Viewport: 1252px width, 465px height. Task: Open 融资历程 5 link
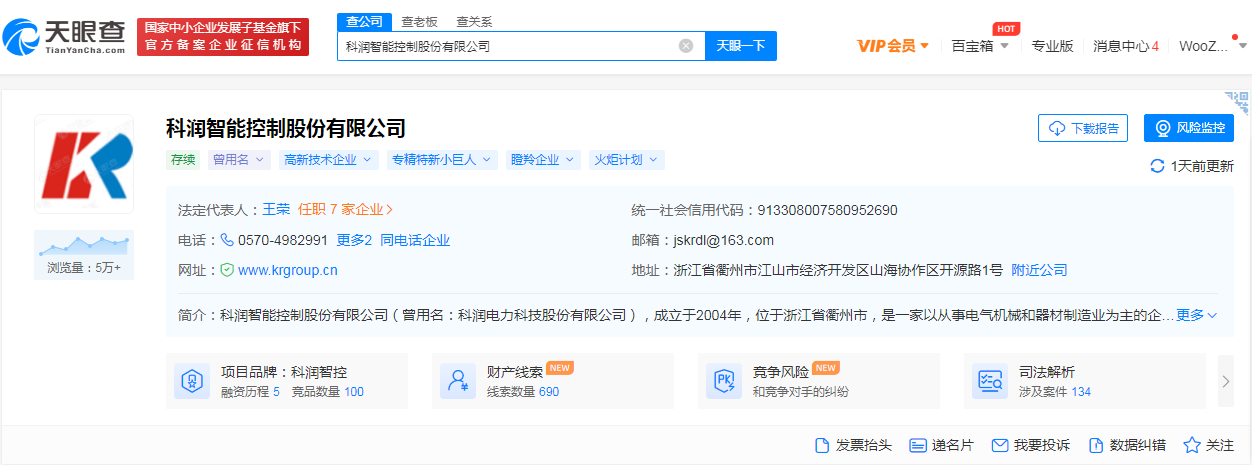(250, 392)
